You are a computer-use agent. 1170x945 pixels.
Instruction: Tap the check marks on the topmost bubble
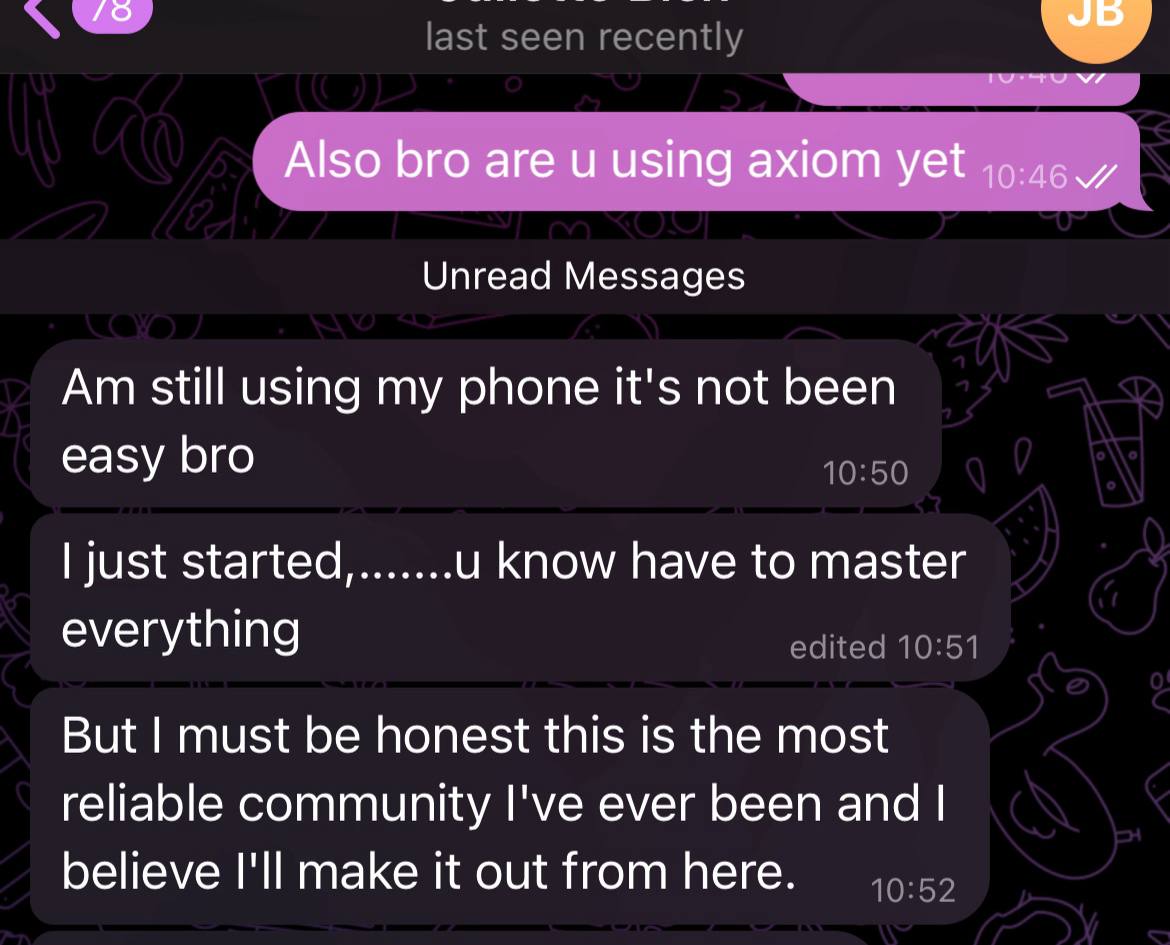pos(1090,78)
